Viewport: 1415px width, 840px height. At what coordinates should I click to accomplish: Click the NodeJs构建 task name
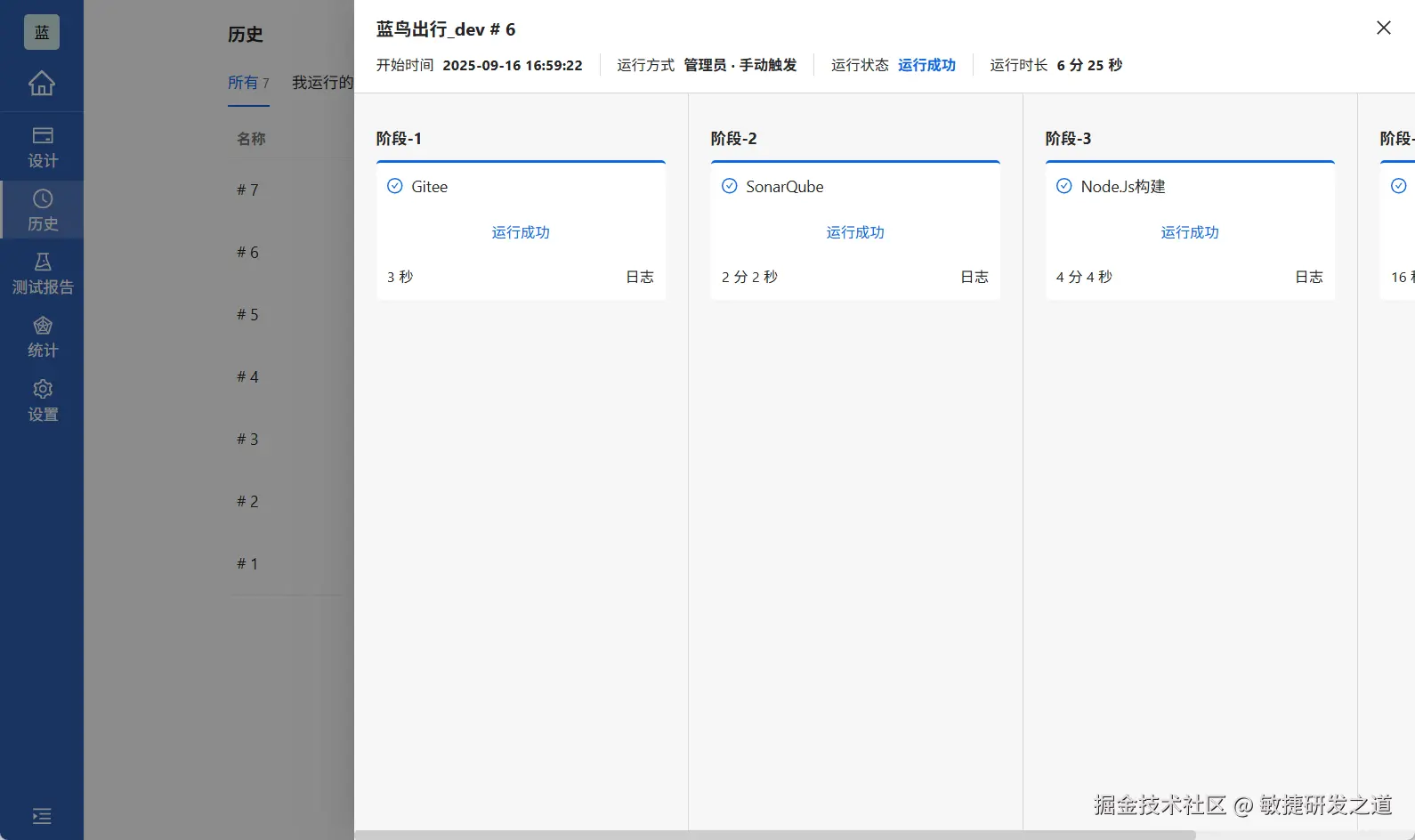coord(1123,187)
